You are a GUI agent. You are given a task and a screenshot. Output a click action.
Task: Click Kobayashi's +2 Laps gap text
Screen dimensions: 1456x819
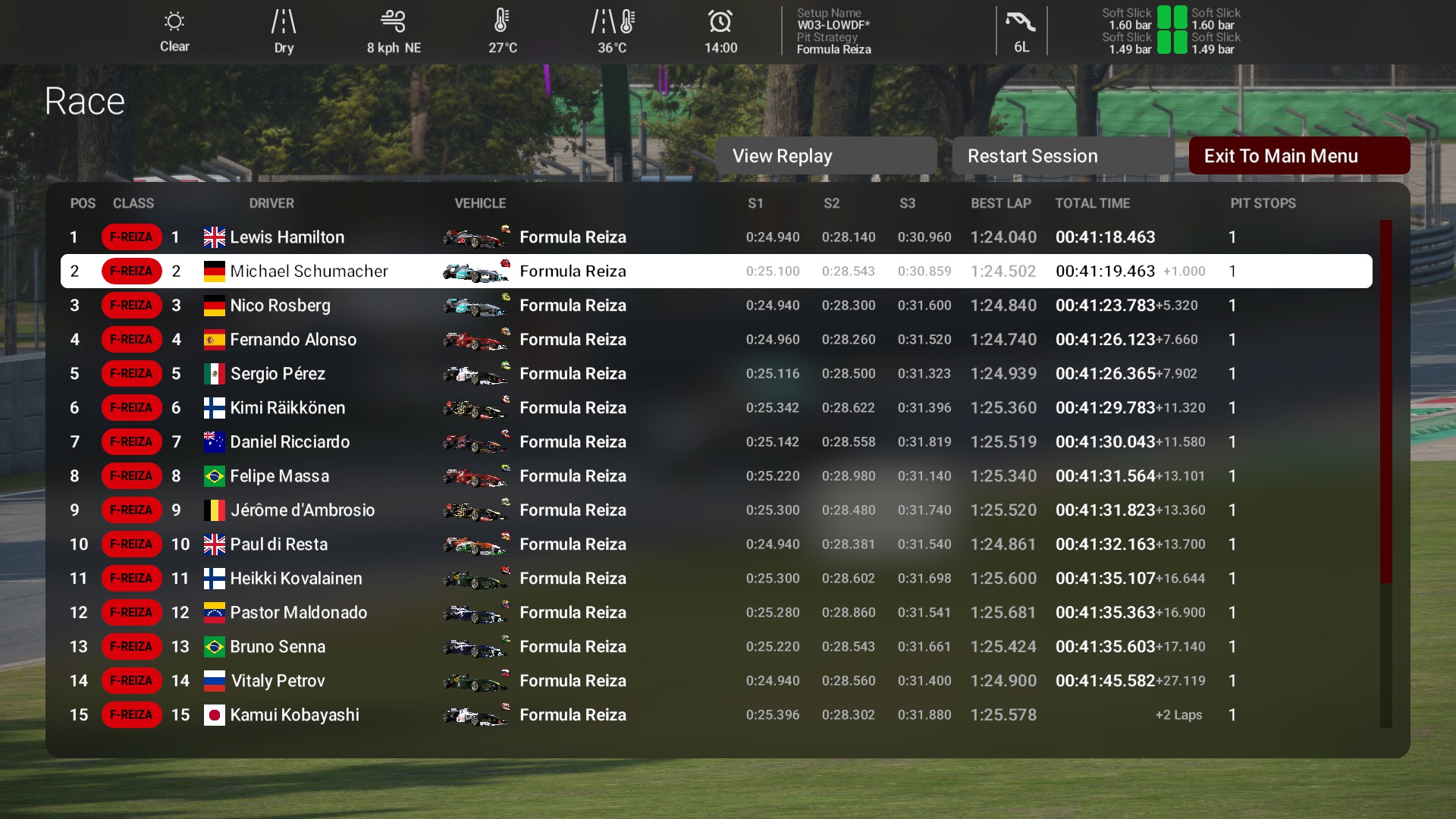point(1178,715)
